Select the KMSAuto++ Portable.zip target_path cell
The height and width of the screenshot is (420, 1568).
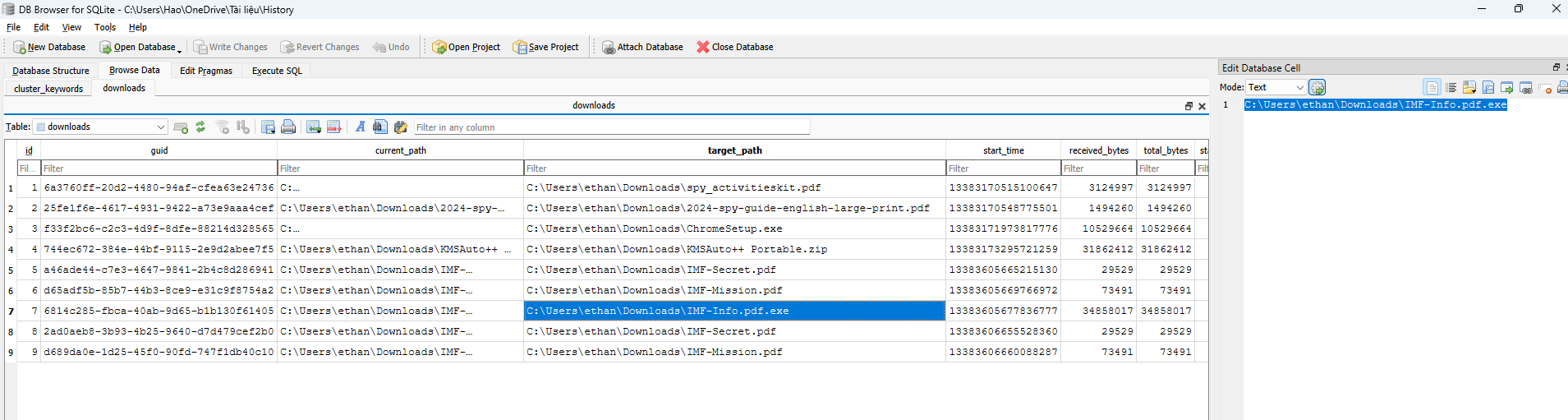tap(735, 249)
